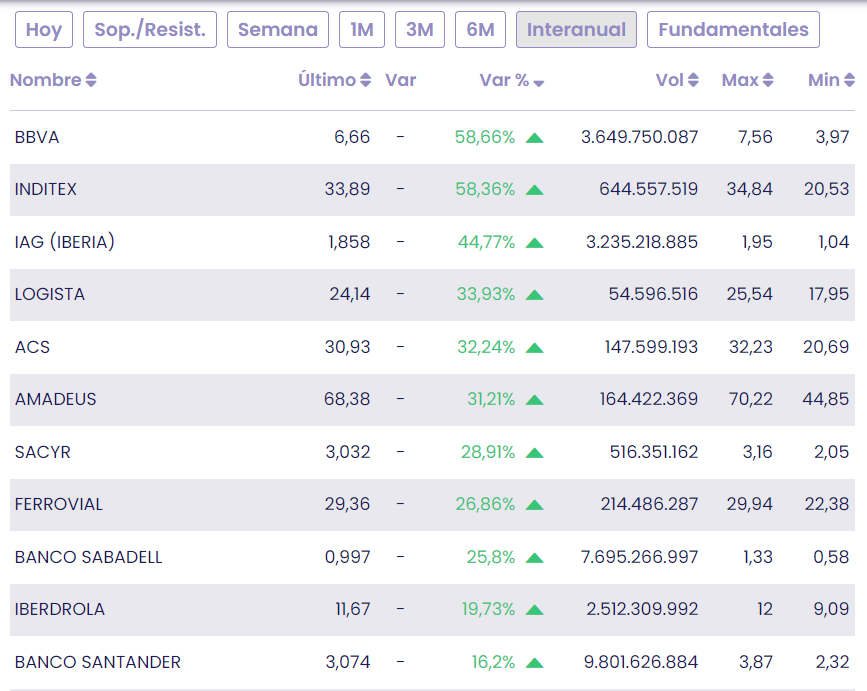The height and width of the screenshot is (691, 867).
Task: Click green up arrow for BBVA
Action: [535, 138]
